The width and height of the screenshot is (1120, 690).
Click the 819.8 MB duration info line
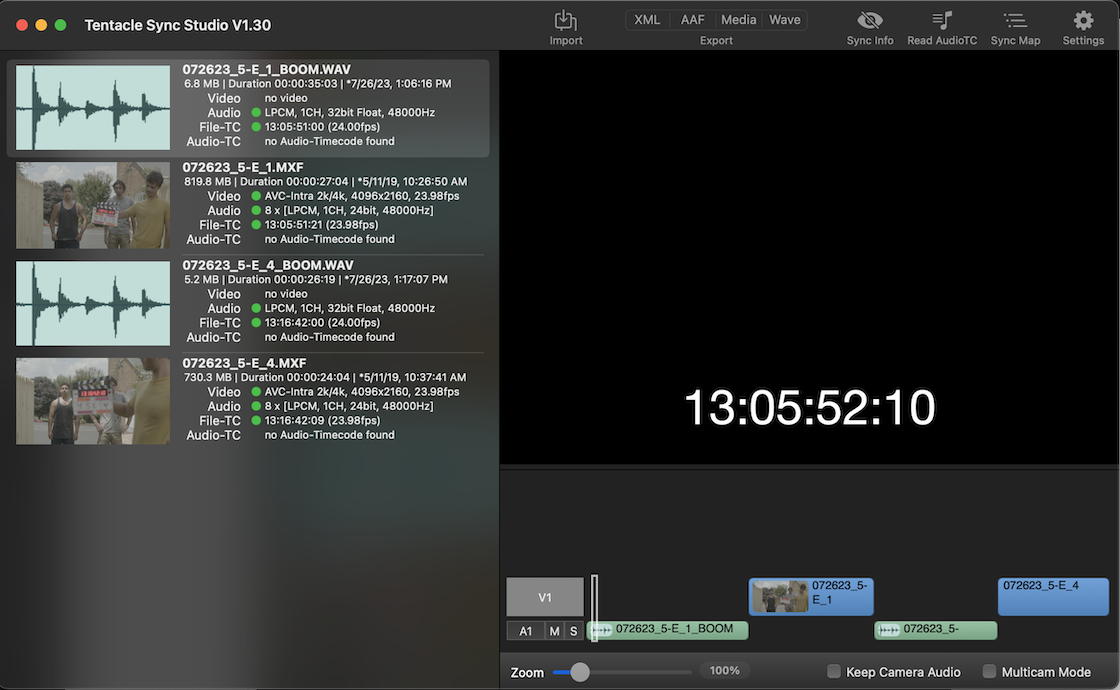pos(326,181)
